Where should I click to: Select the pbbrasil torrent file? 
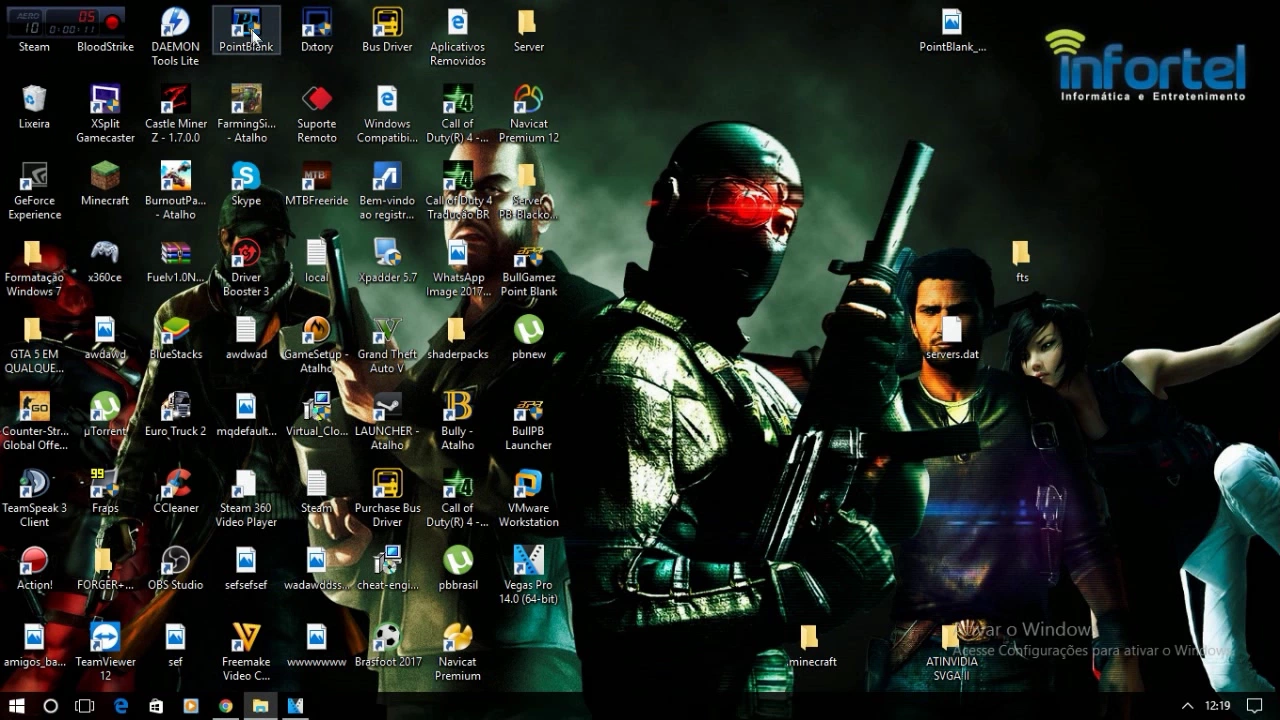[x=458, y=570]
